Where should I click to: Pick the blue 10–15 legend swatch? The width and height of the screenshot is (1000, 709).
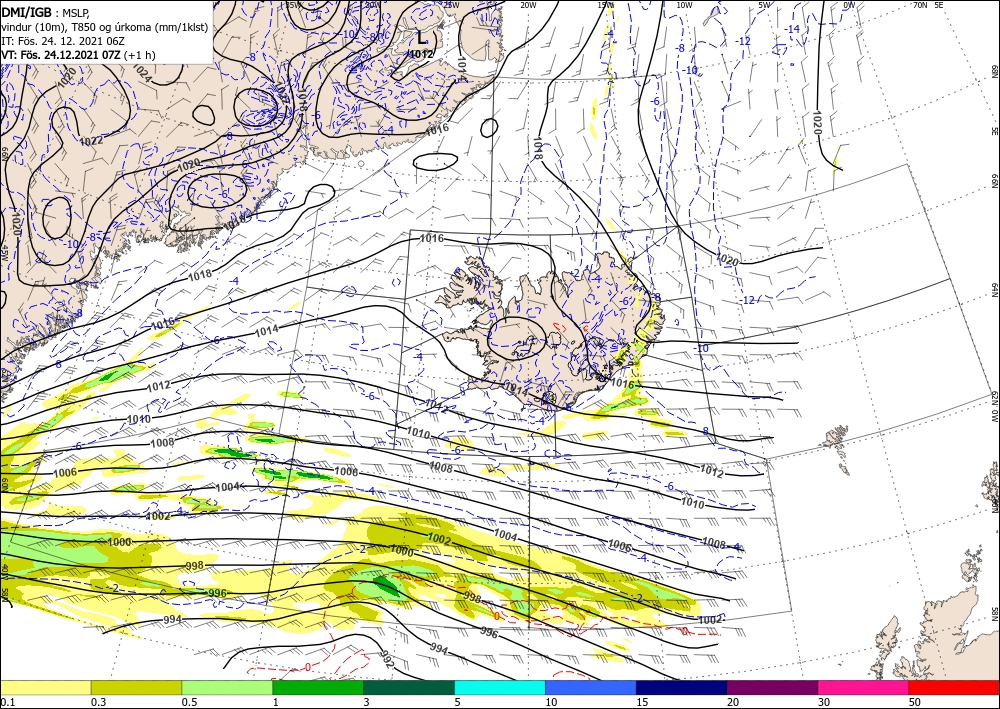click(x=591, y=687)
